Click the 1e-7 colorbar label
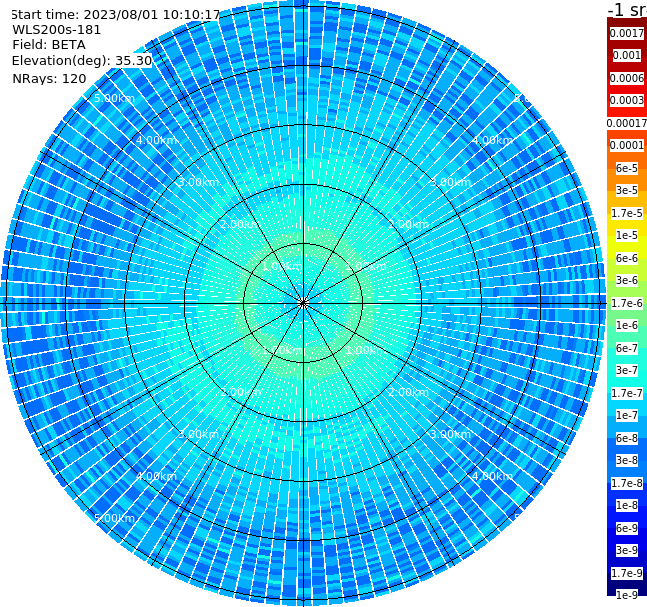The width and height of the screenshot is (647, 607). pos(627,415)
